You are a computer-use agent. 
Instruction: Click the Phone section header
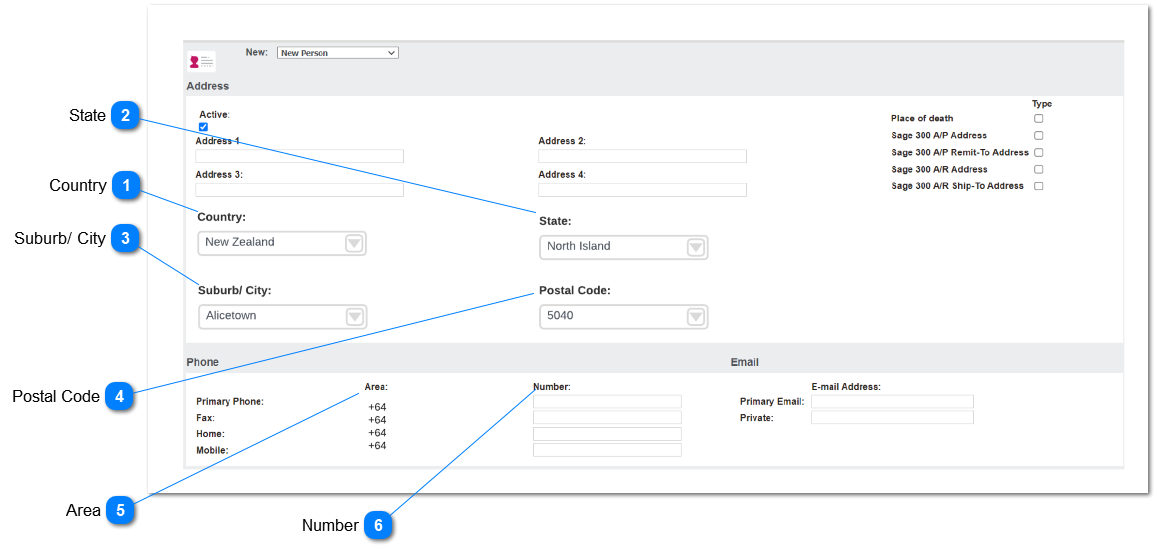pyautogui.click(x=202, y=362)
